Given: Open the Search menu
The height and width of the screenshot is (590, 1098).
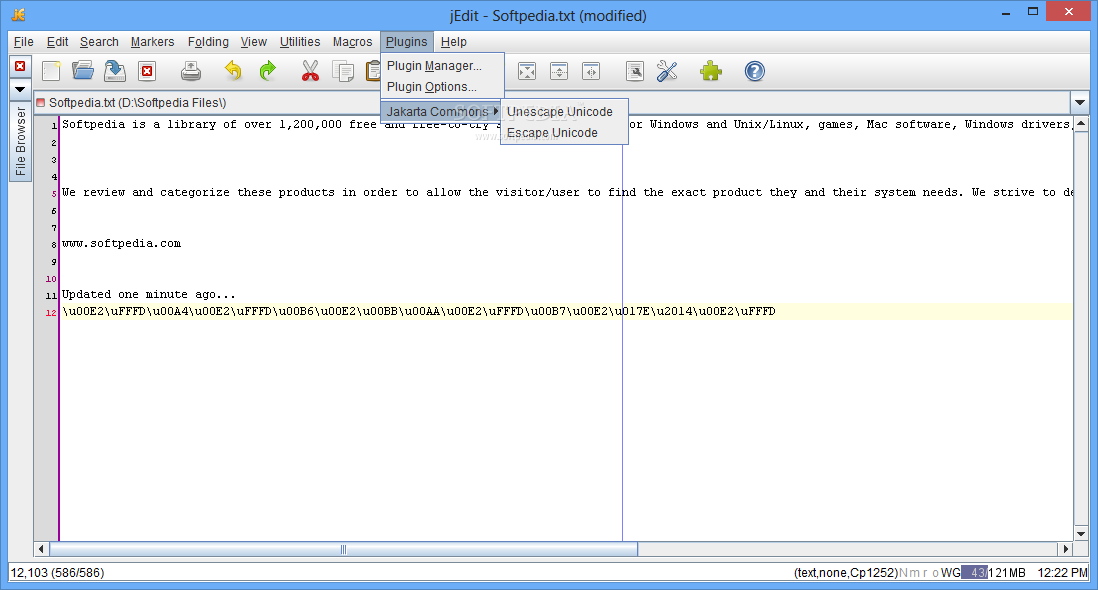Looking at the screenshot, I should click(99, 42).
